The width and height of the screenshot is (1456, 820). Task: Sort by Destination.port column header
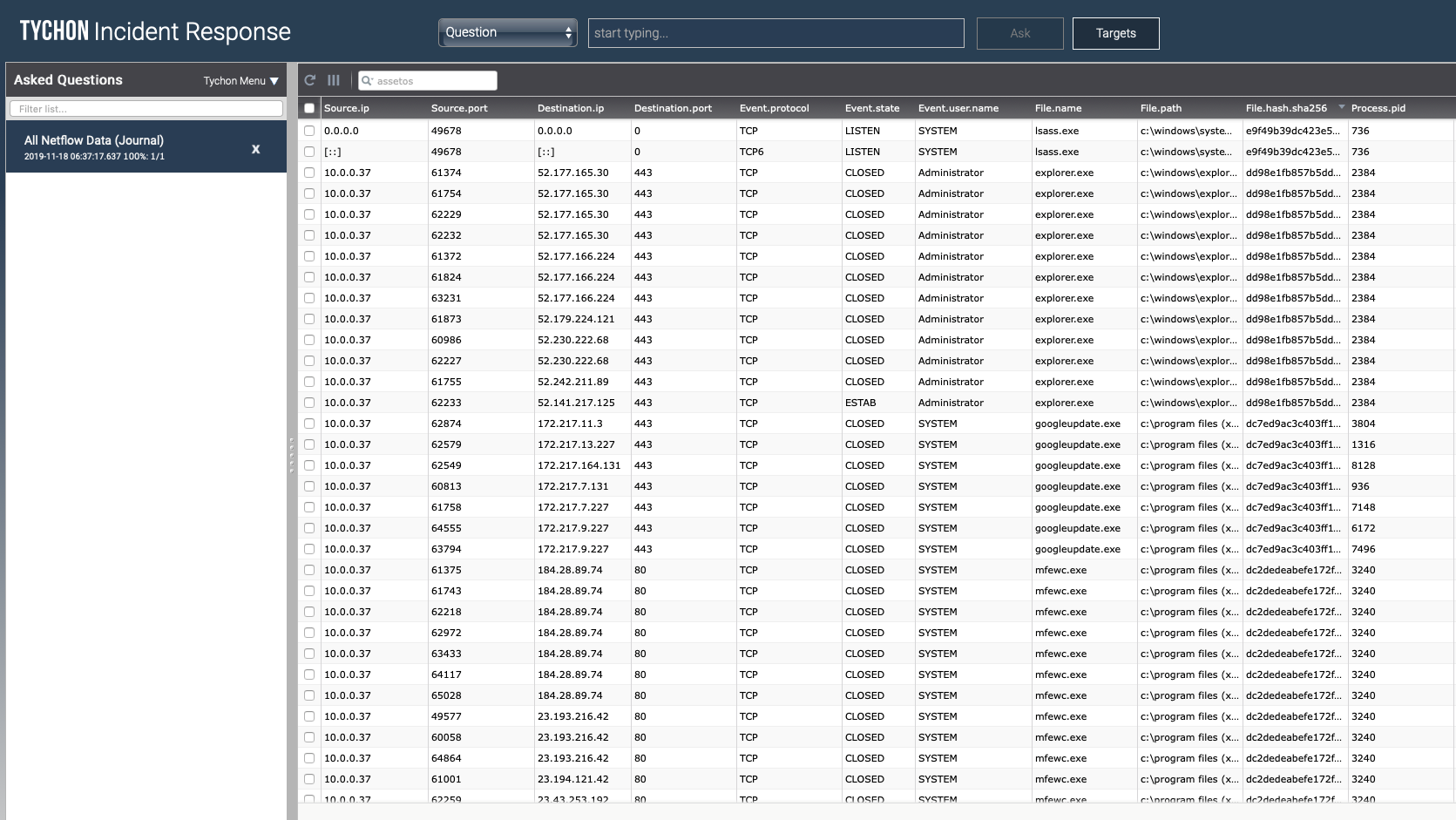673,108
